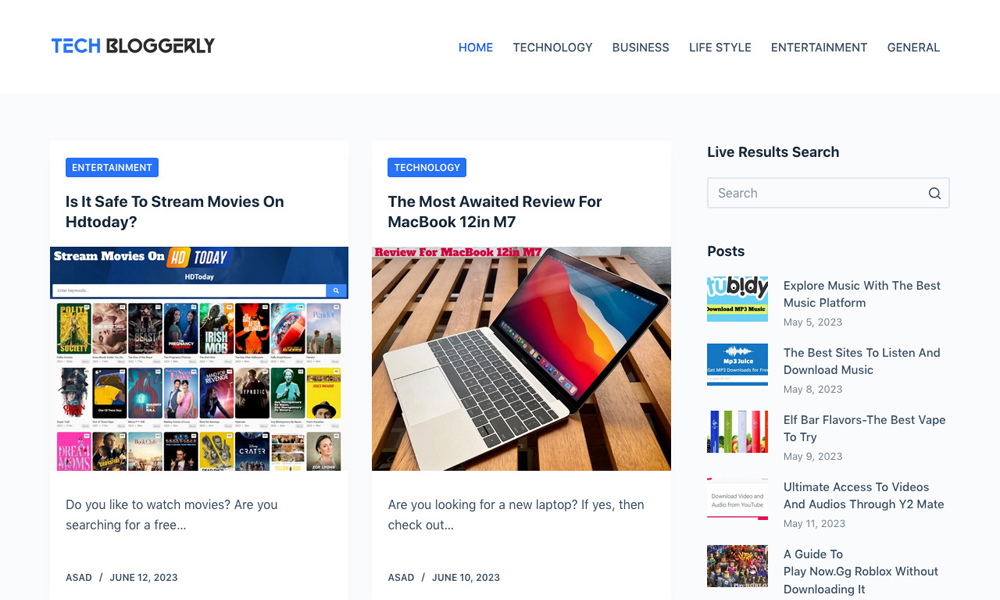Click the Technology category badge
The image size is (1000, 600).
[x=427, y=168]
